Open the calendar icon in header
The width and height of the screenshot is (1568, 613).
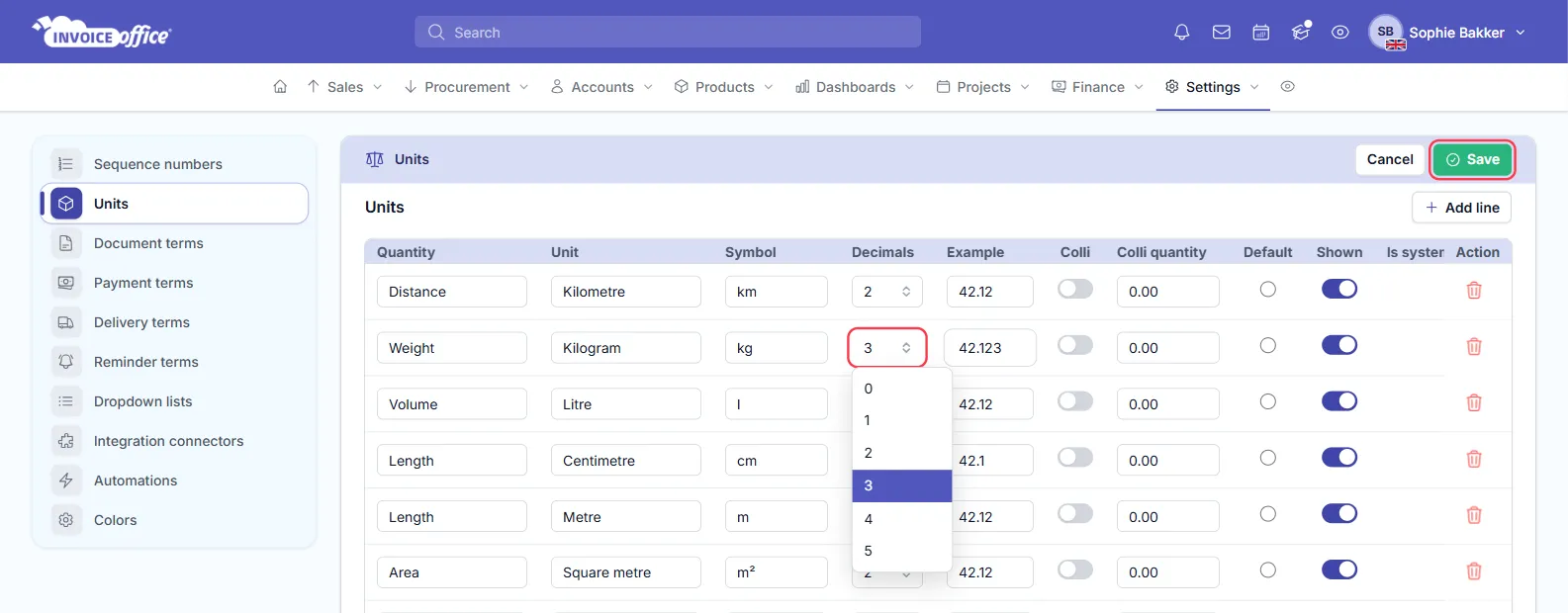[x=1261, y=33]
